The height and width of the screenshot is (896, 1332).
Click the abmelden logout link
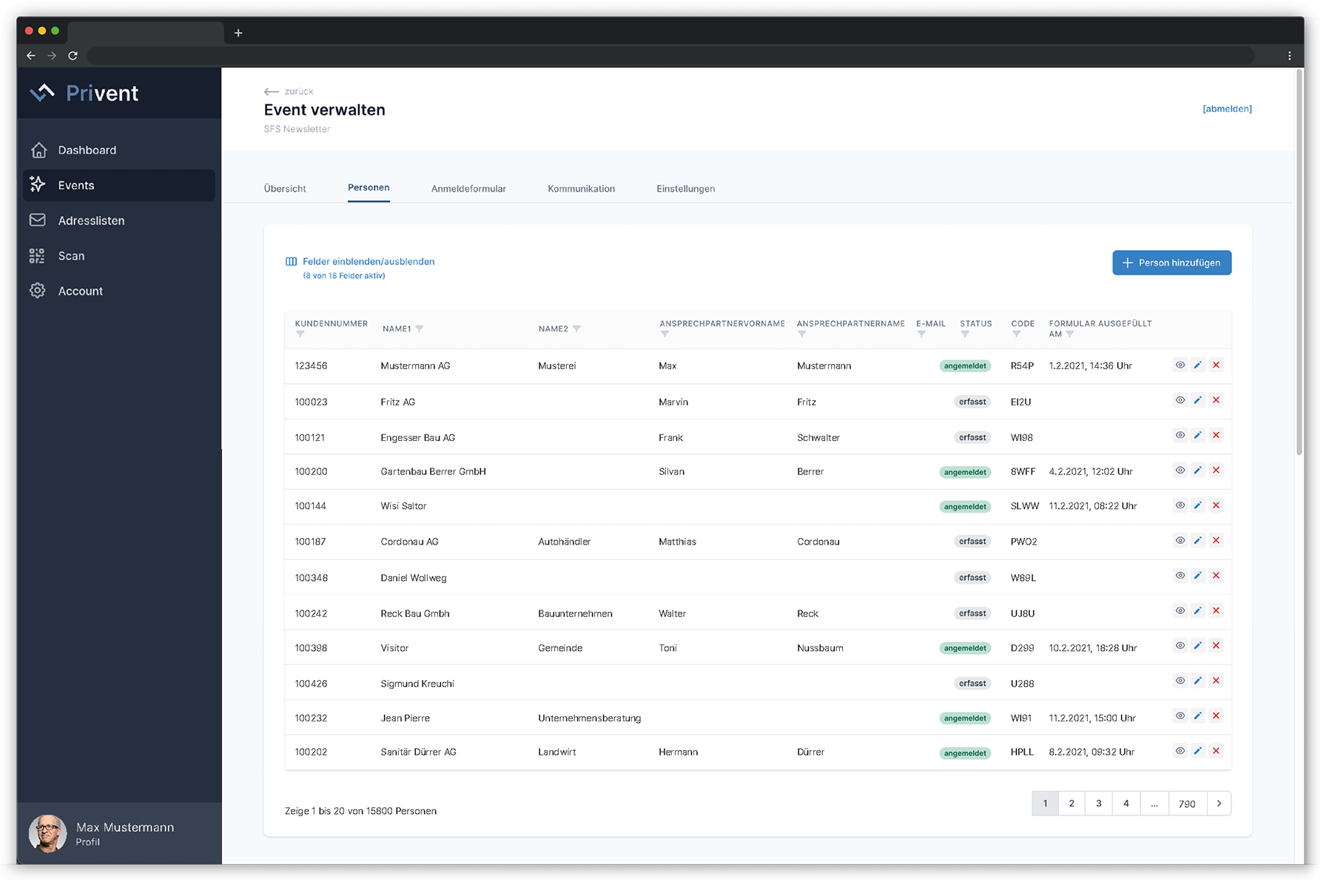[x=1227, y=109]
